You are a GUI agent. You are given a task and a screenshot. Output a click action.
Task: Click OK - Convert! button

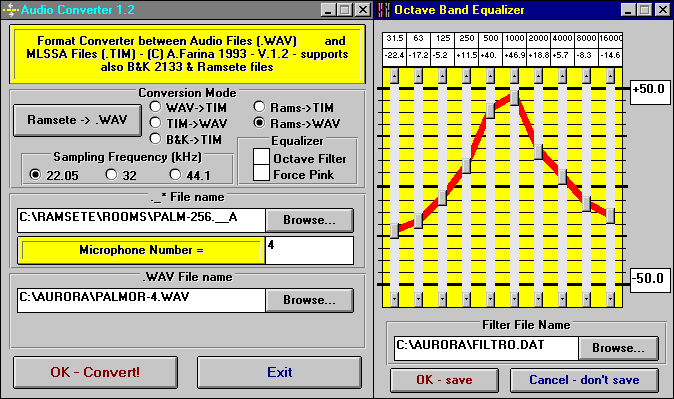[x=95, y=372]
